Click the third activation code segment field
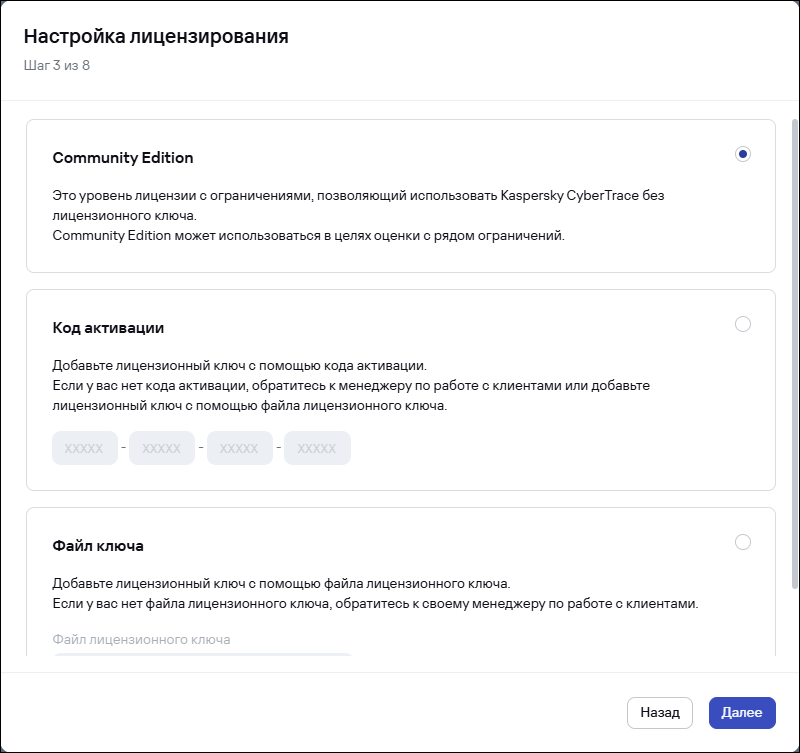This screenshot has width=800, height=753. click(x=239, y=449)
